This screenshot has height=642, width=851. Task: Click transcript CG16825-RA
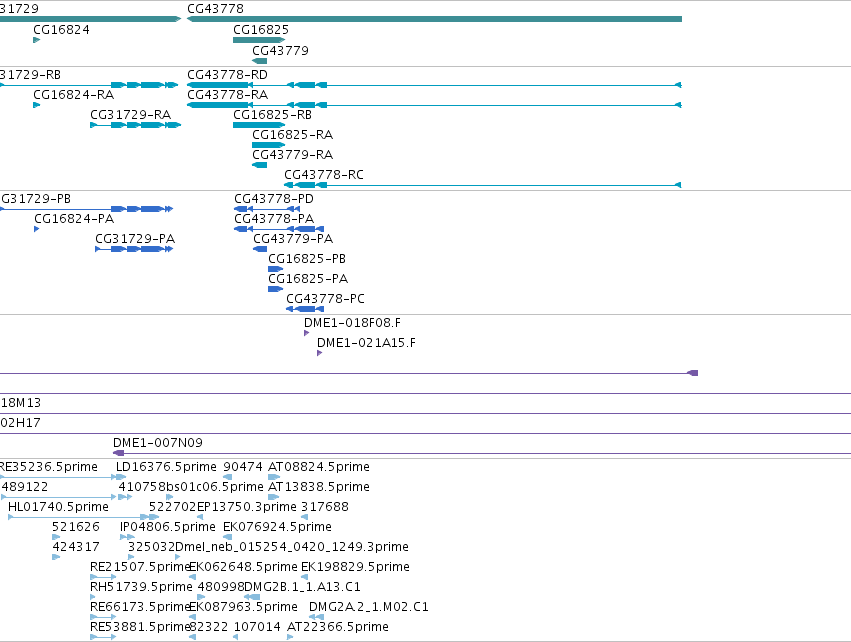point(269,145)
